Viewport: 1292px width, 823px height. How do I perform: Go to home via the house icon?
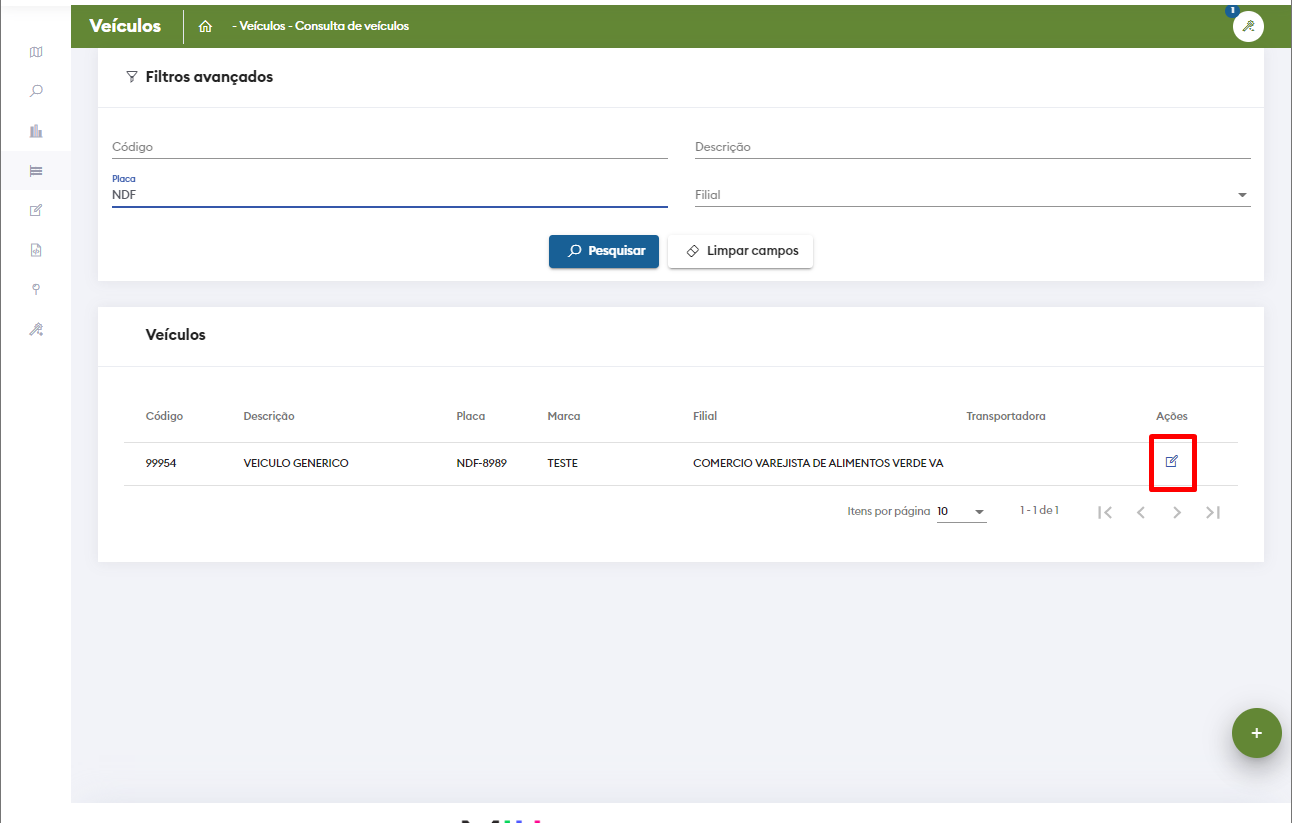[205, 26]
